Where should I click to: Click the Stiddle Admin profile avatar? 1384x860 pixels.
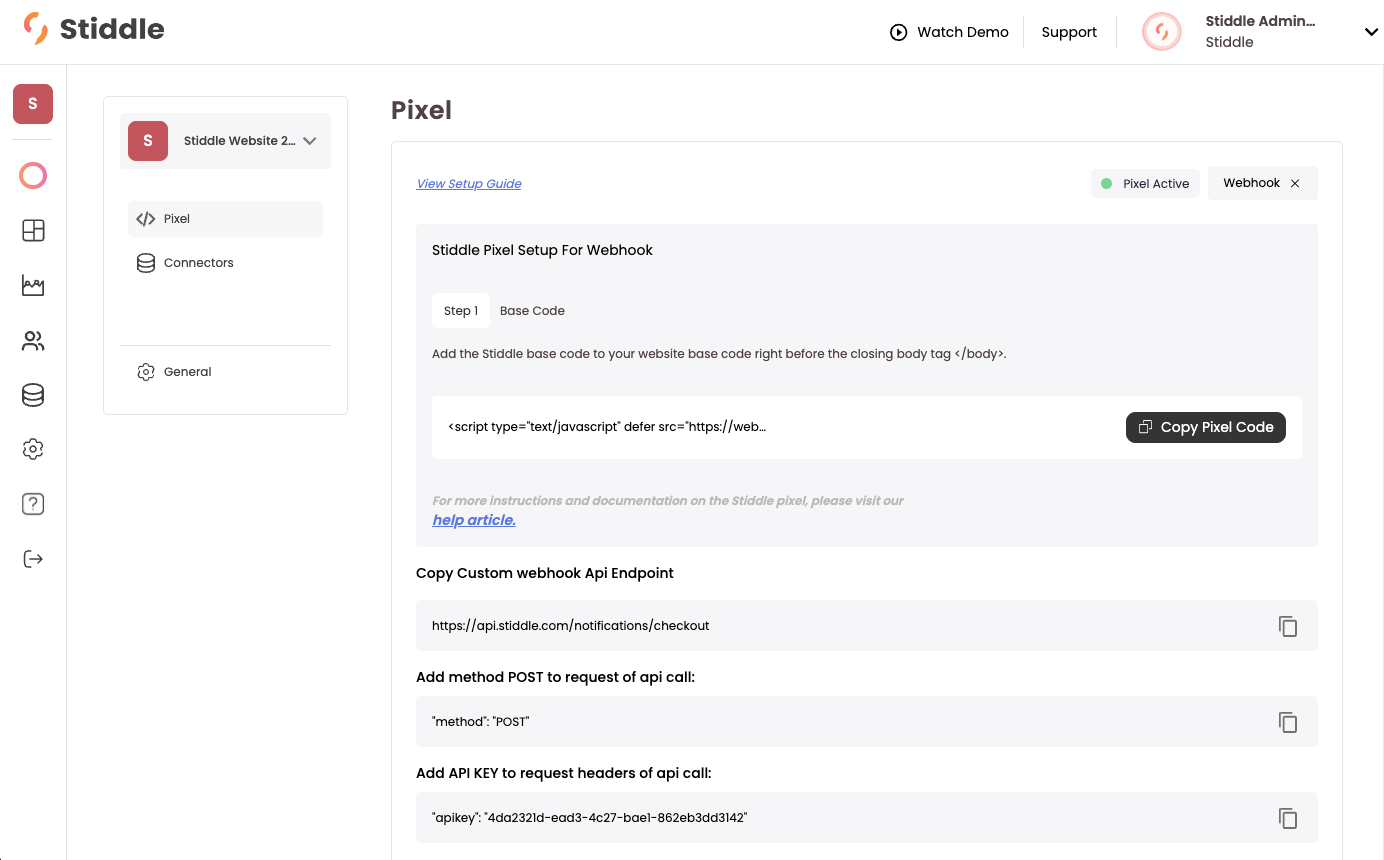1162,32
